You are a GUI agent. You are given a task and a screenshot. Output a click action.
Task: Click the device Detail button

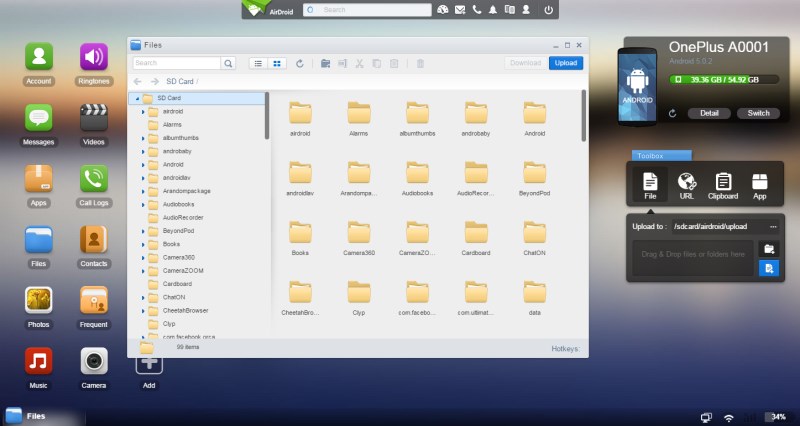pyautogui.click(x=709, y=113)
